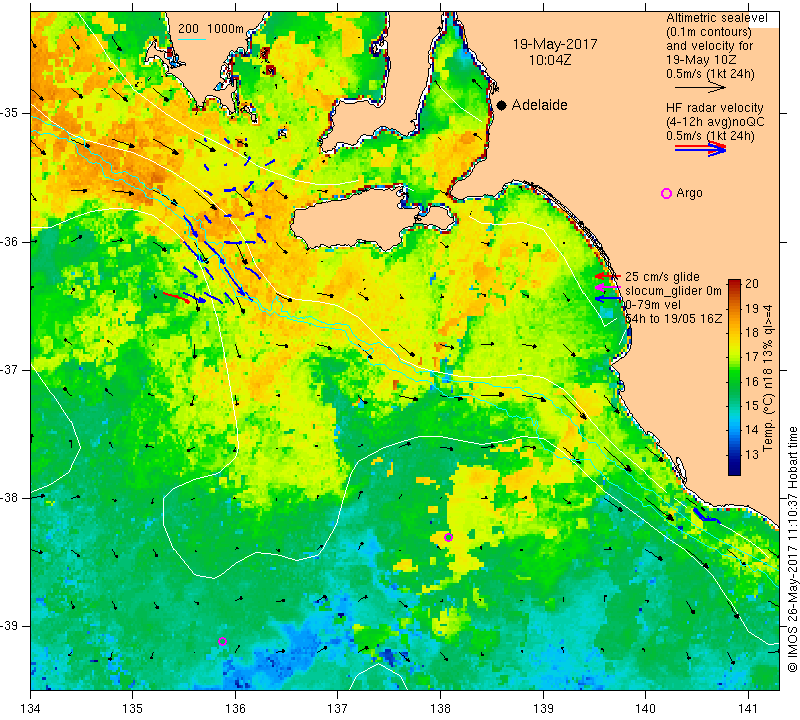Click the magenta Argo legend circle

666,193
